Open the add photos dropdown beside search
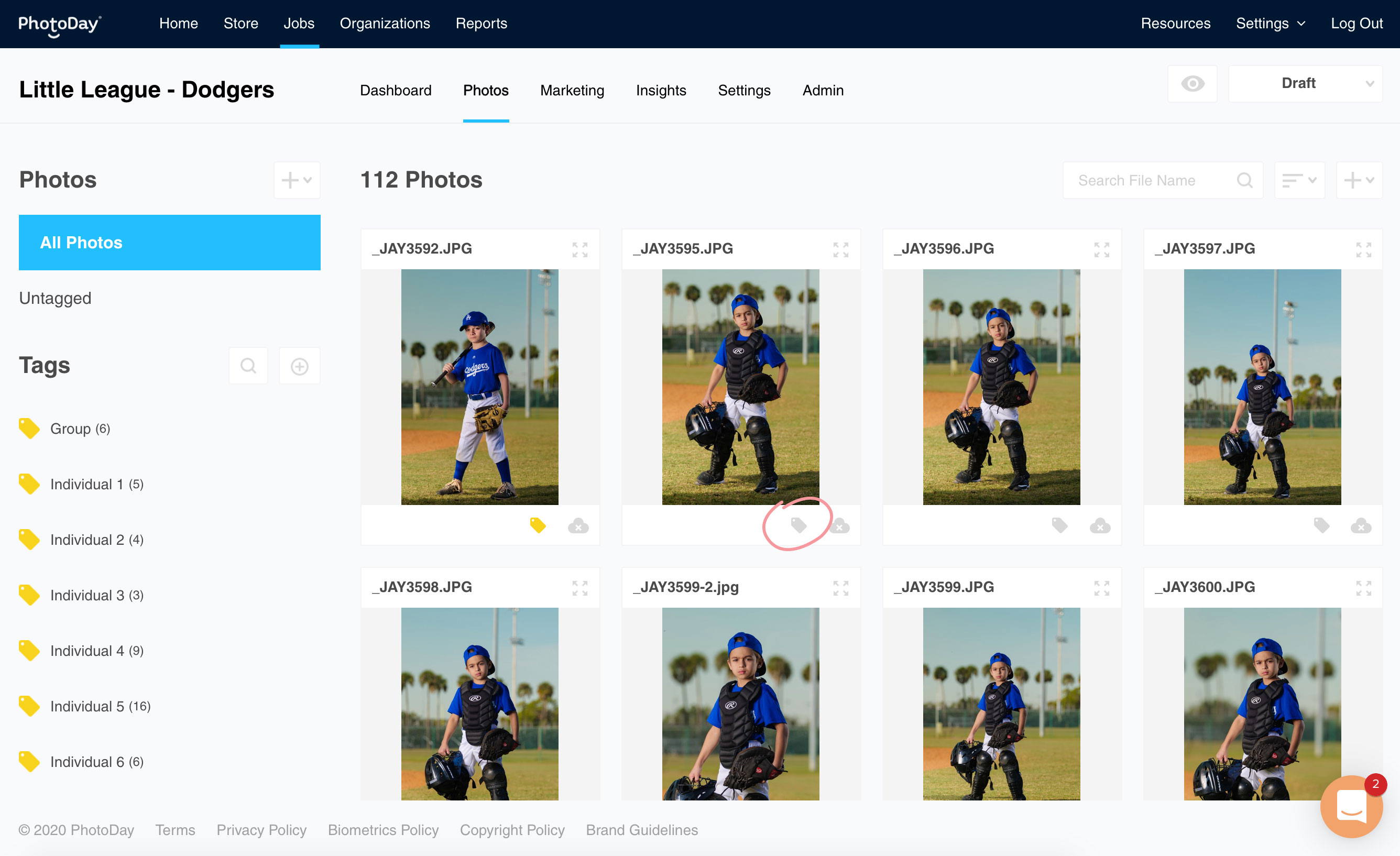This screenshot has height=856, width=1400. [x=1359, y=181]
